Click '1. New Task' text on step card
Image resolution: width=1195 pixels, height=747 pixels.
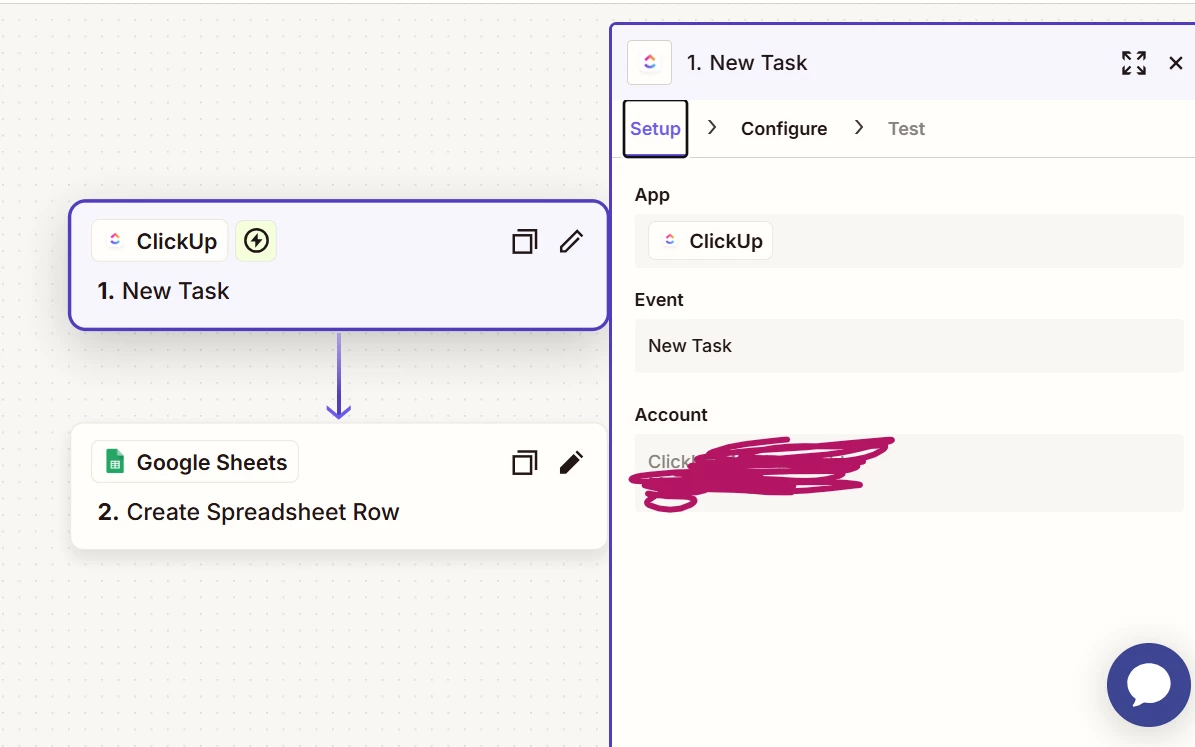click(x=163, y=291)
